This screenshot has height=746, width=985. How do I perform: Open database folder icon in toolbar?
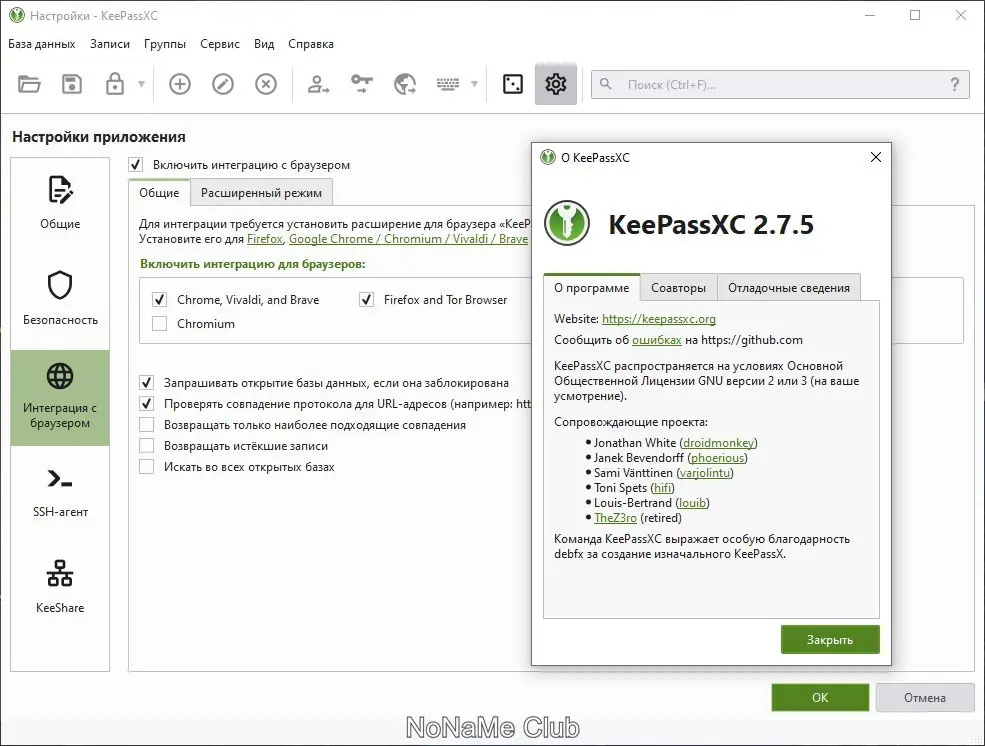click(29, 84)
